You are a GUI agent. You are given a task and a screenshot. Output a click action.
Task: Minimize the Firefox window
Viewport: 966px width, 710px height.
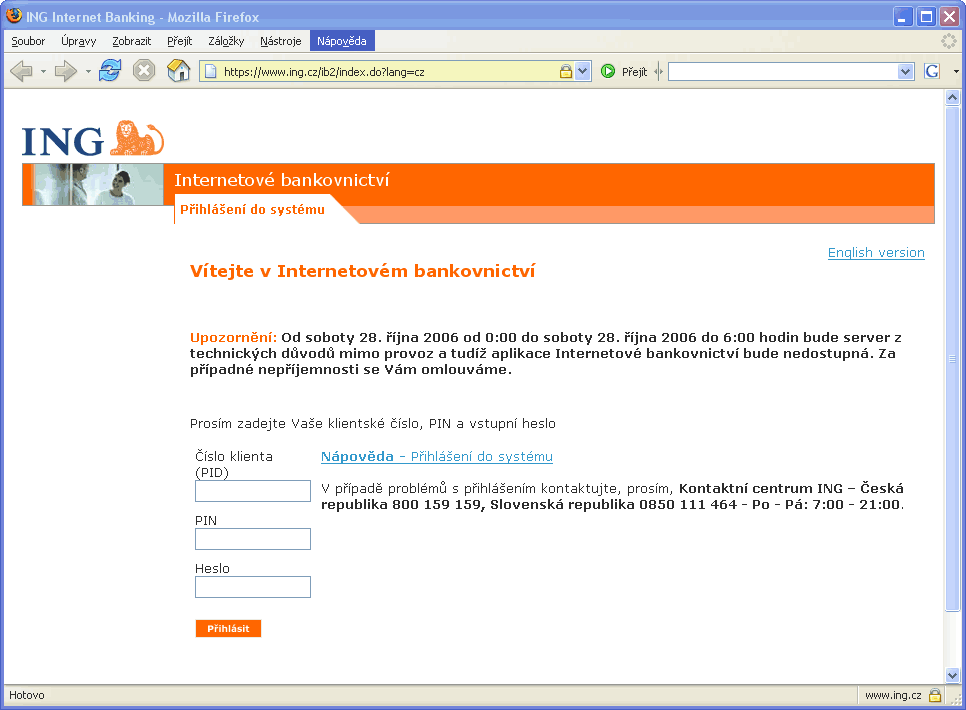pos(903,17)
